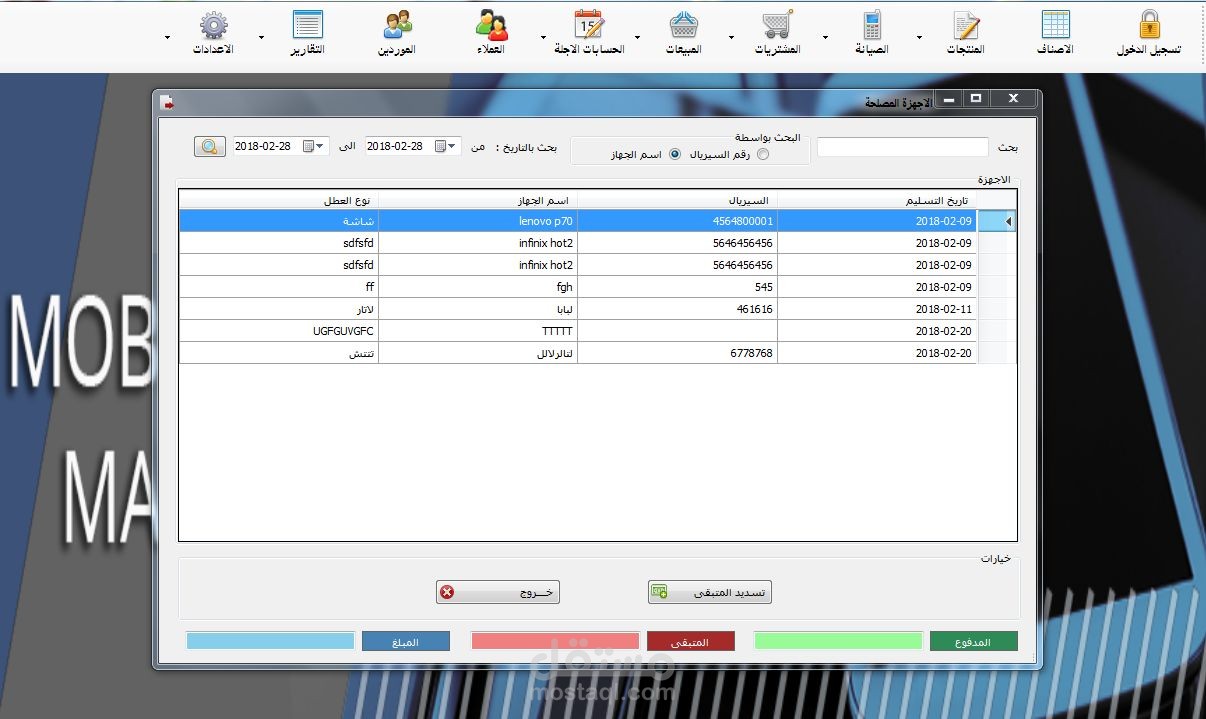The image size is (1206, 719).
Task: Open the الصيانة maintenance phone icon
Action: (872, 24)
